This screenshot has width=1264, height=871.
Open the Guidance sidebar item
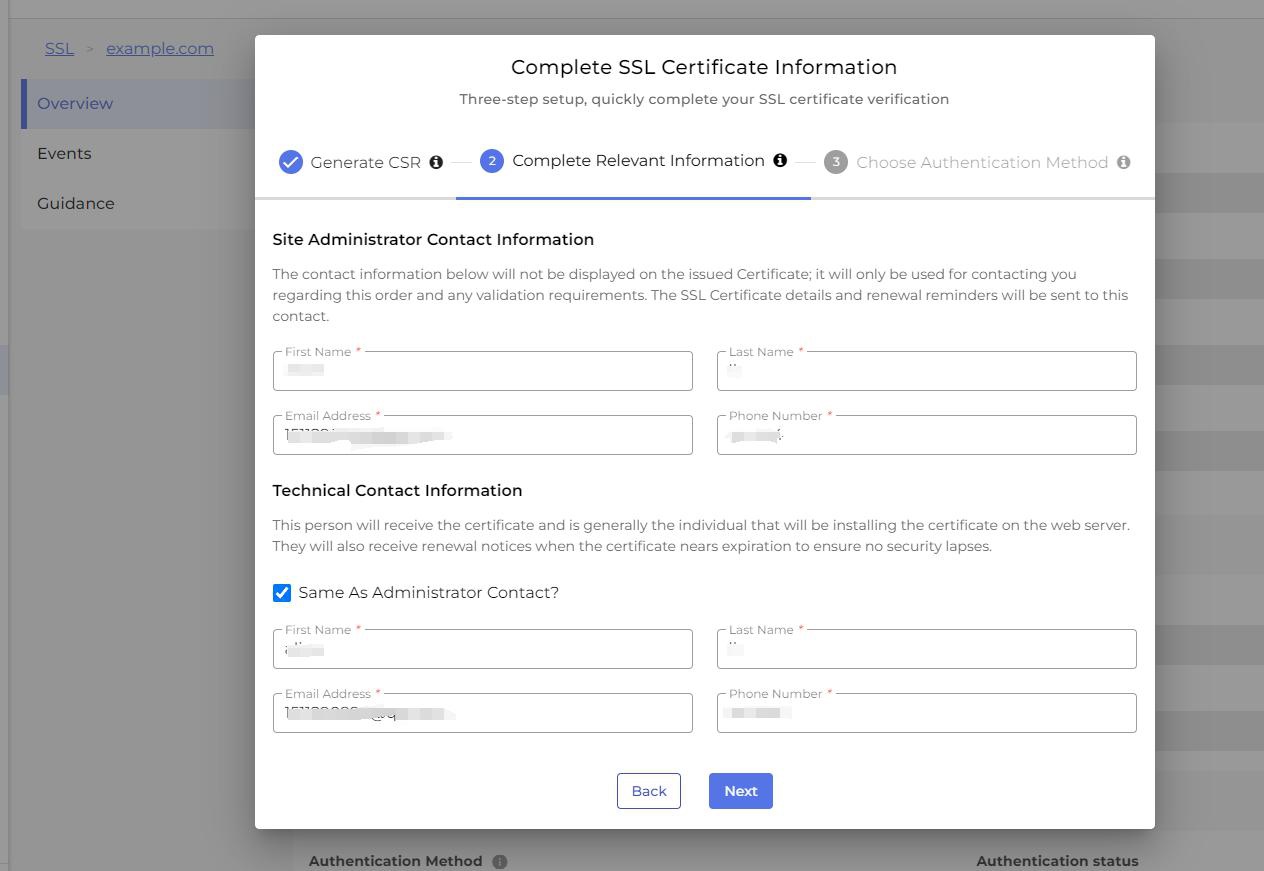pyautogui.click(x=138, y=204)
